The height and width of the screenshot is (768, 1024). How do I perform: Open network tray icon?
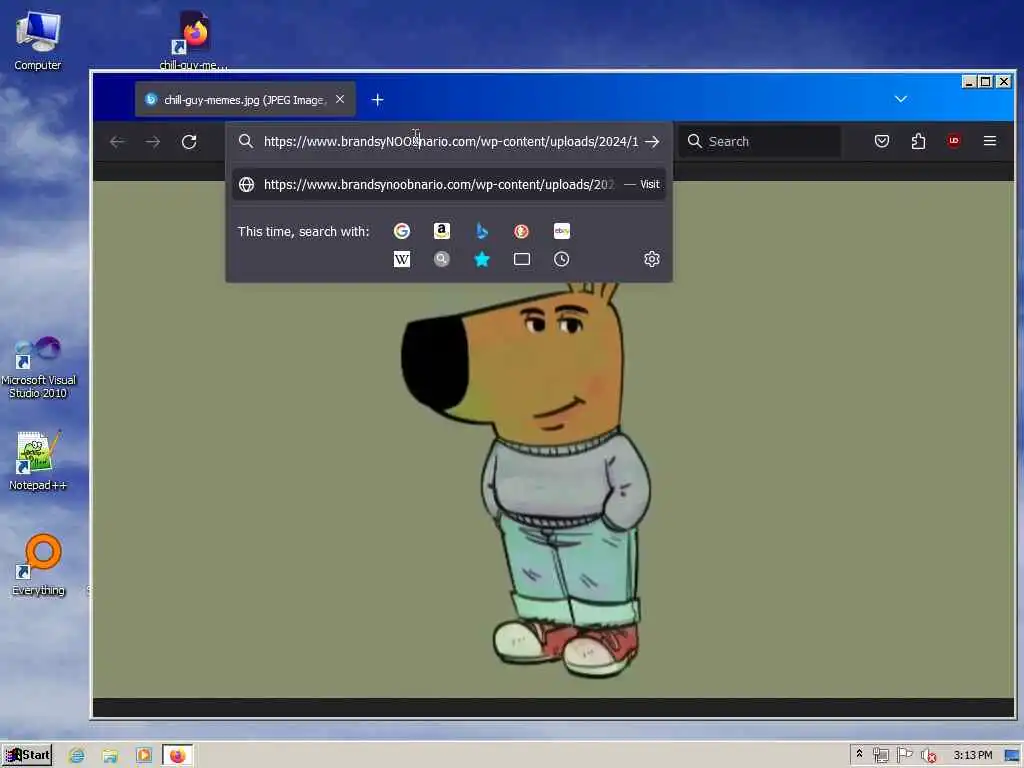(881, 756)
